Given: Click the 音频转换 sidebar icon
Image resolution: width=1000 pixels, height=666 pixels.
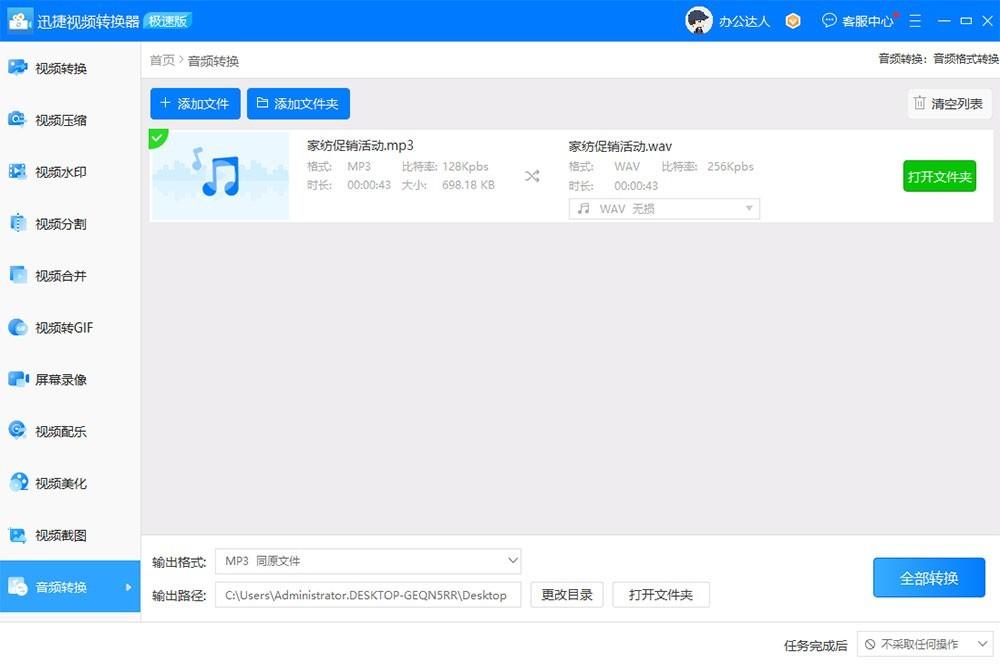Looking at the screenshot, I should coord(18,586).
